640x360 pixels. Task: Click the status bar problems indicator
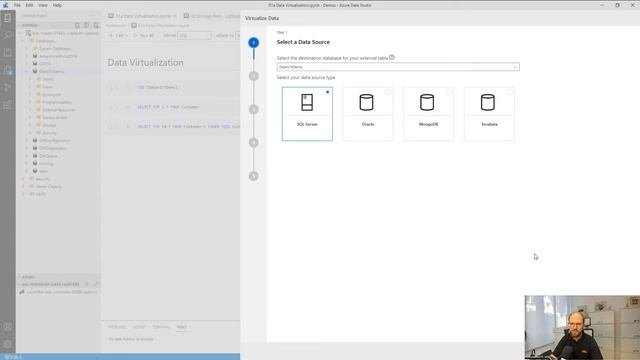pos(13,357)
